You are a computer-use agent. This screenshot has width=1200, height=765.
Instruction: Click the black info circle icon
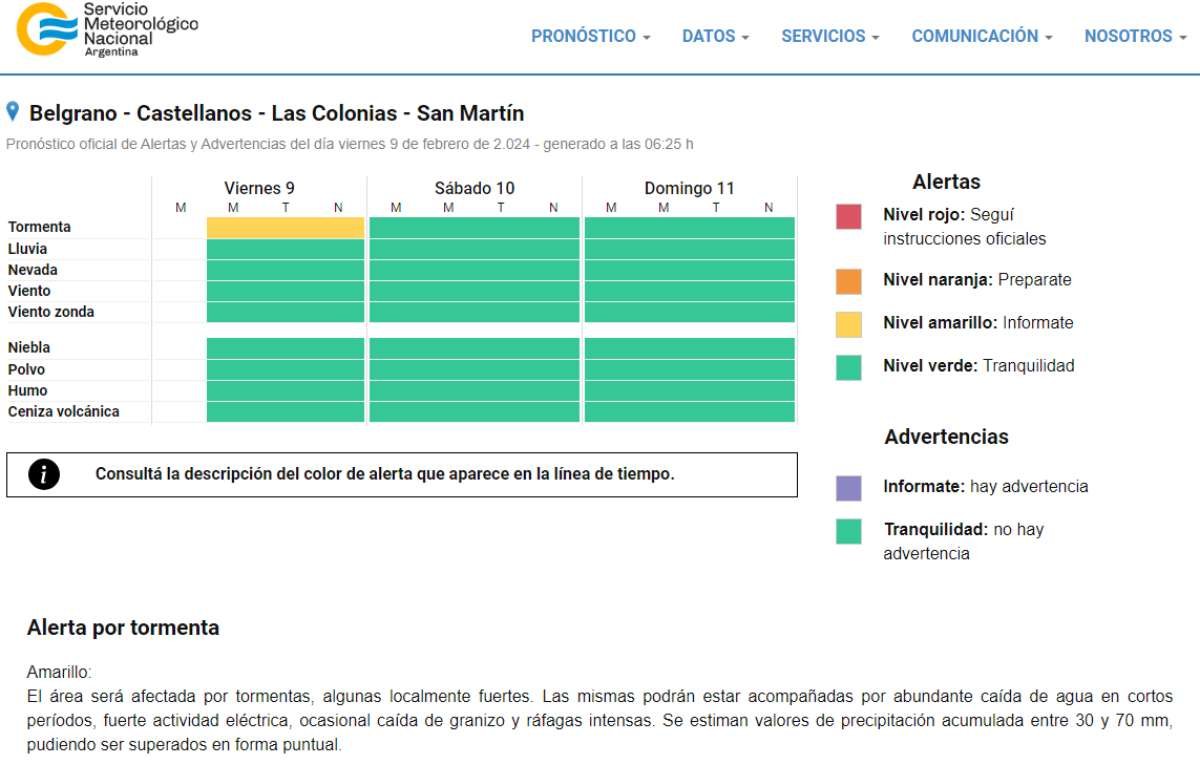coord(43,475)
